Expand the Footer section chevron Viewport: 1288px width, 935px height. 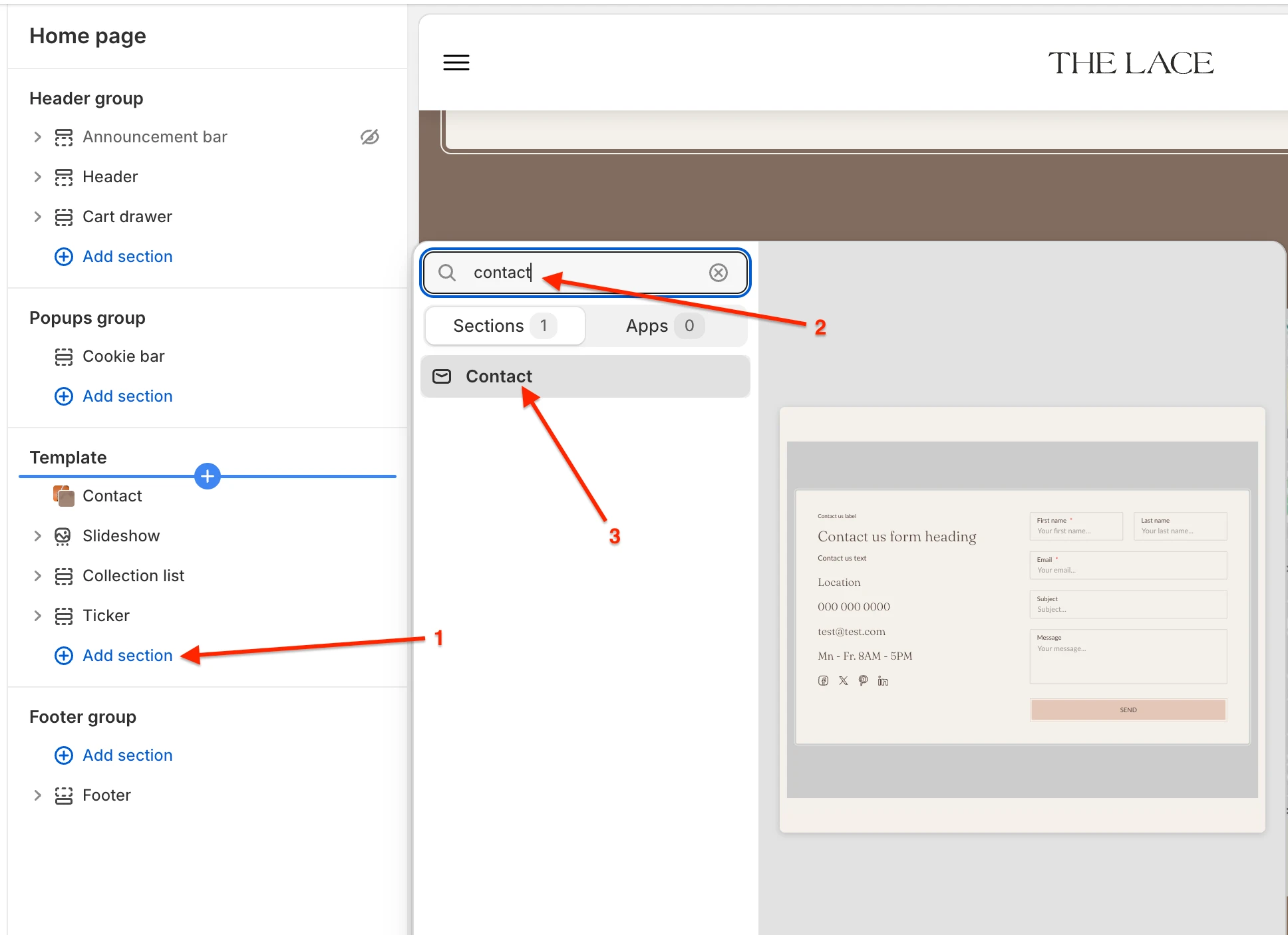(37, 795)
